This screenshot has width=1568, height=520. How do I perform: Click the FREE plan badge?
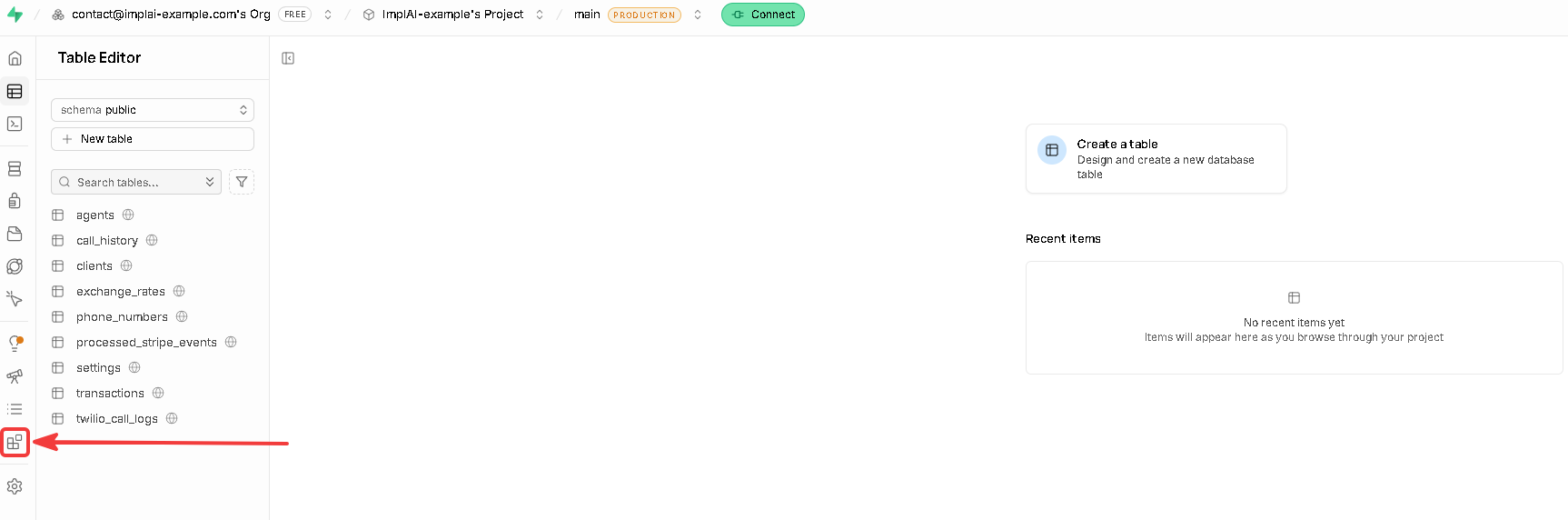295,15
